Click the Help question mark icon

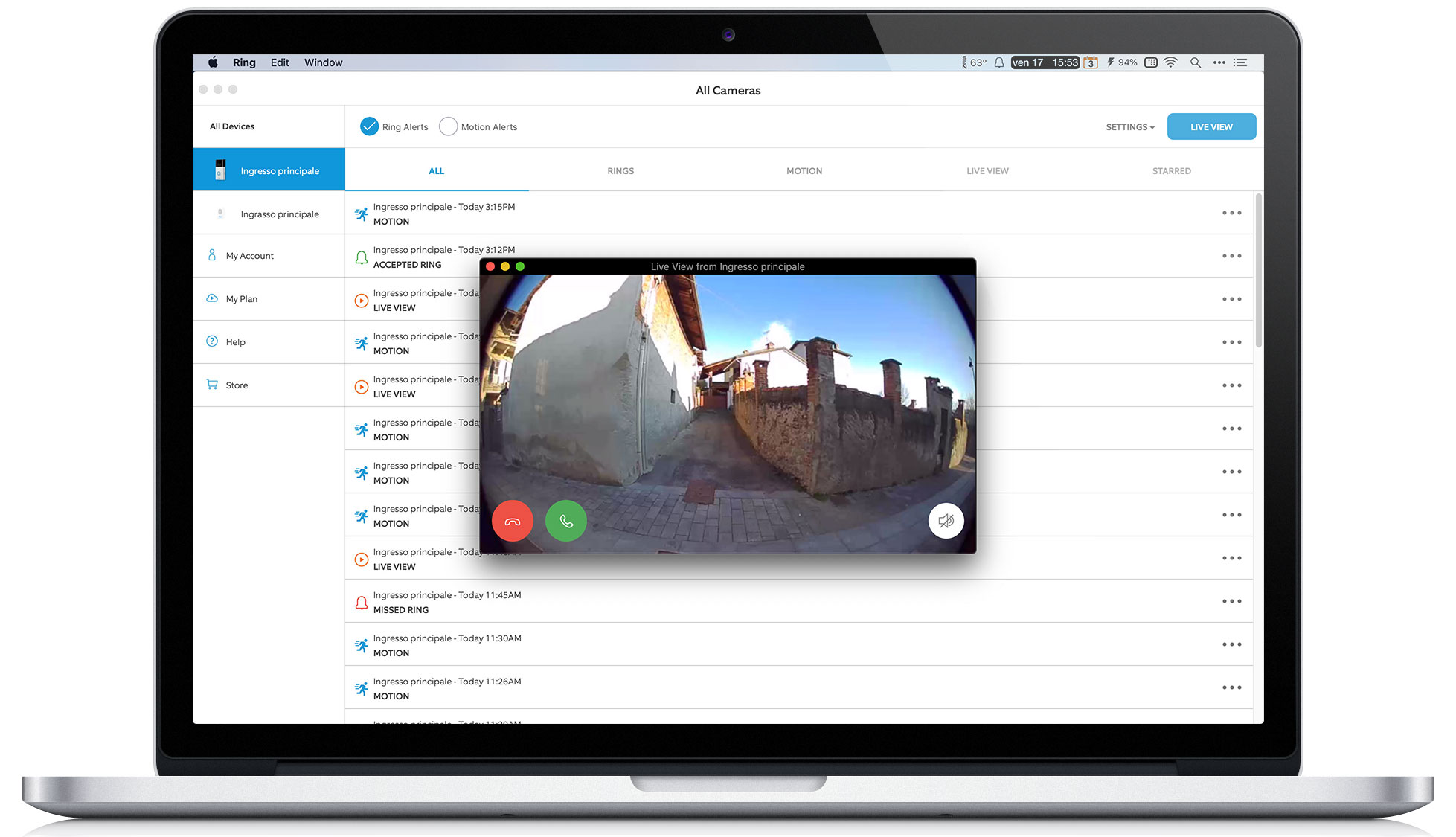(212, 341)
